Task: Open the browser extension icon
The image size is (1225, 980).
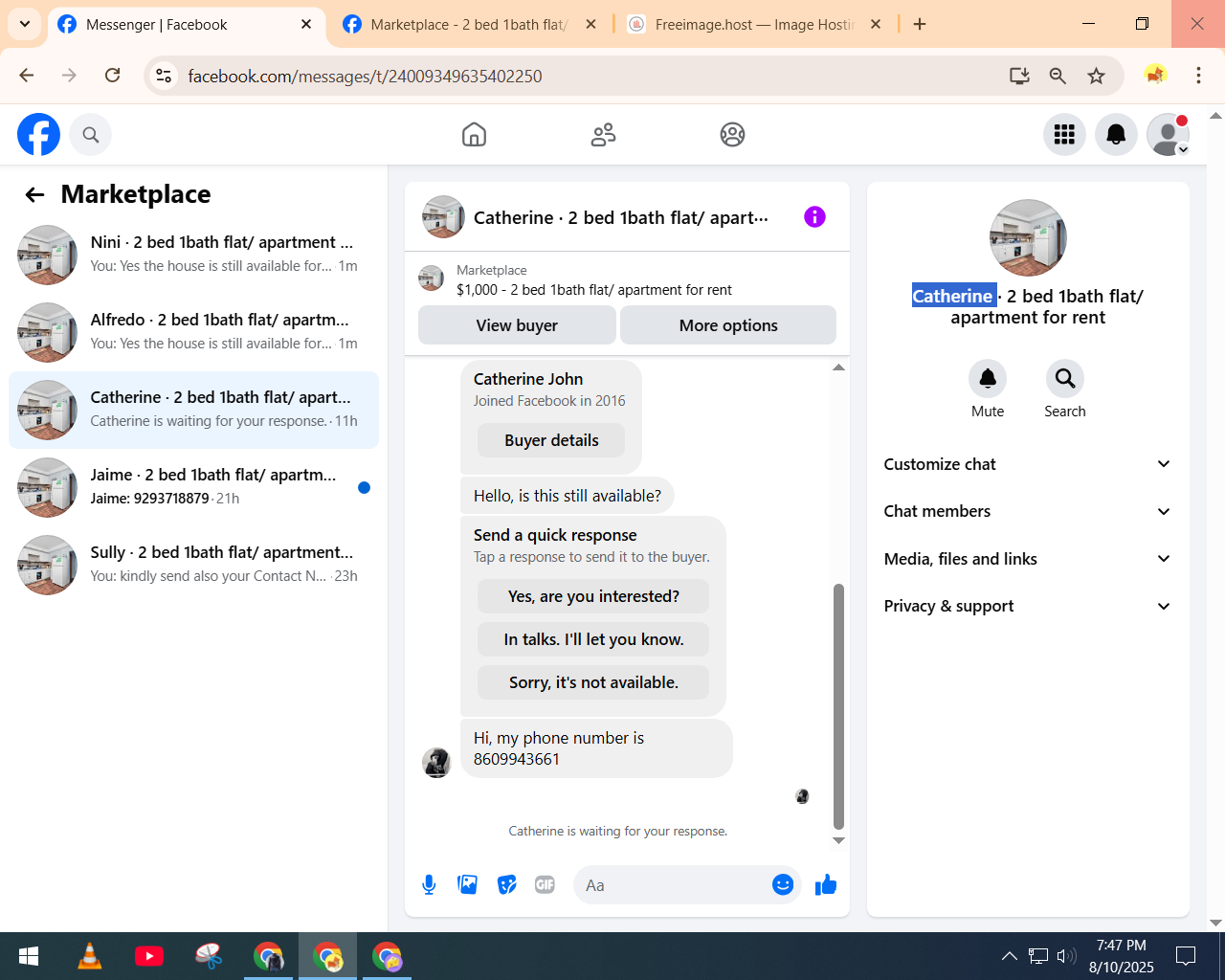Action: click(x=1155, y=75)
